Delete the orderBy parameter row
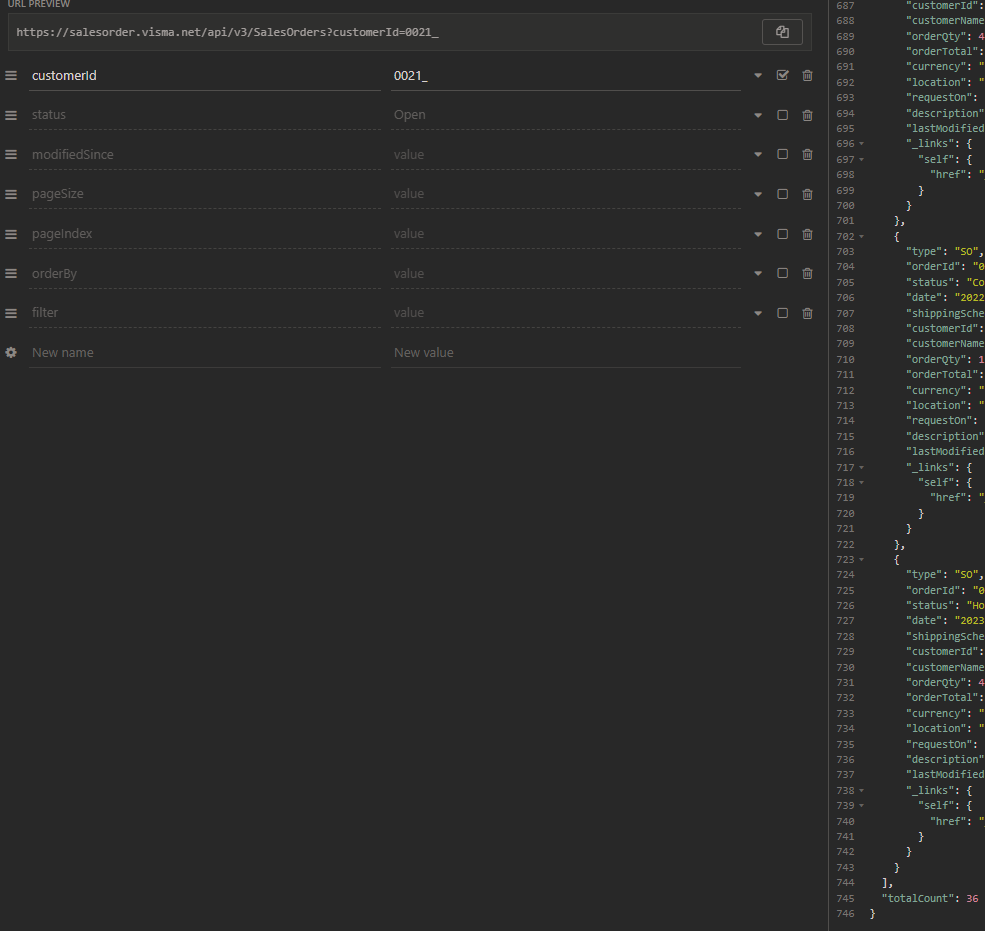Screen dimensions: 985x931 (x=807, y=273)
